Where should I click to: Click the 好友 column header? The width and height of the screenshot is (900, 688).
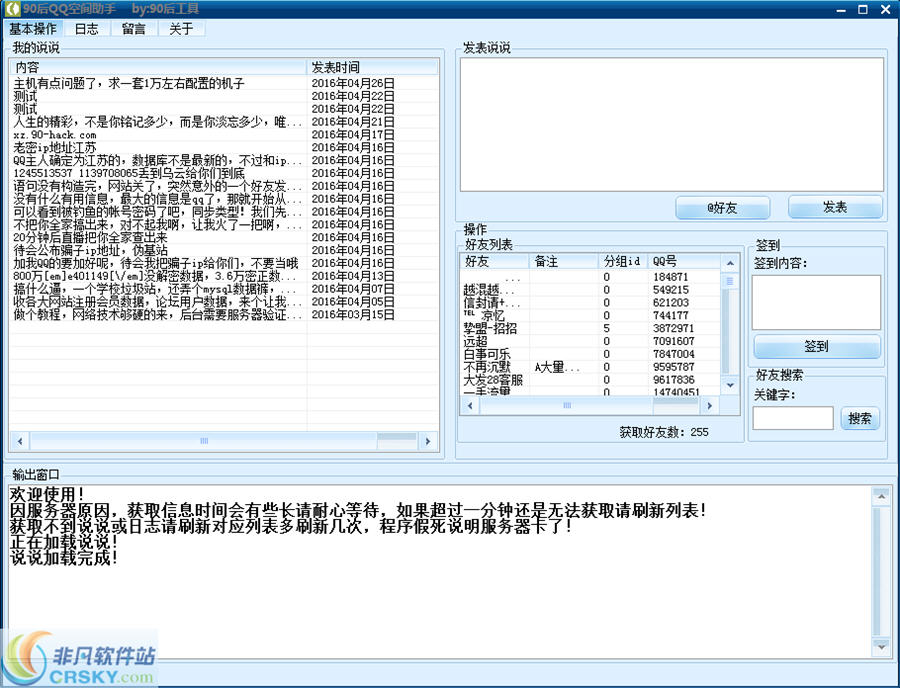tap(494, 261)
